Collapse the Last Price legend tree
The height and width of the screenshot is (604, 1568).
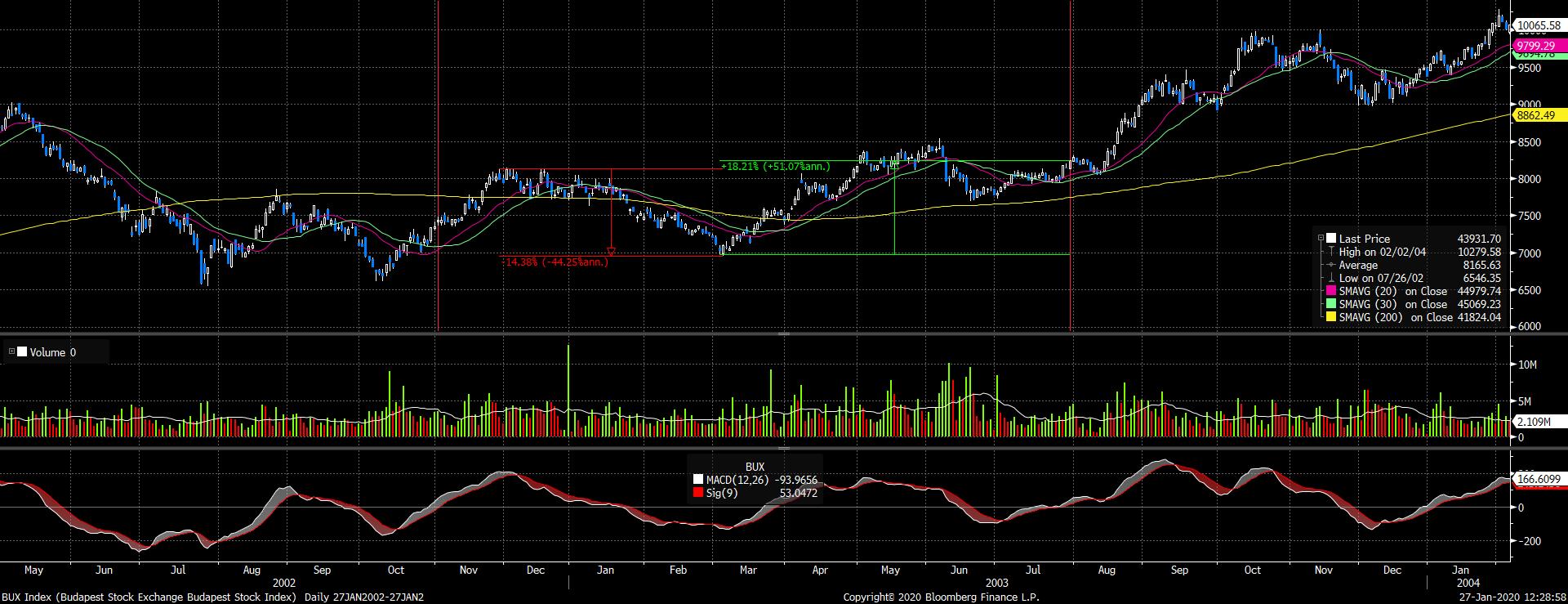[x=1321, y=238]
